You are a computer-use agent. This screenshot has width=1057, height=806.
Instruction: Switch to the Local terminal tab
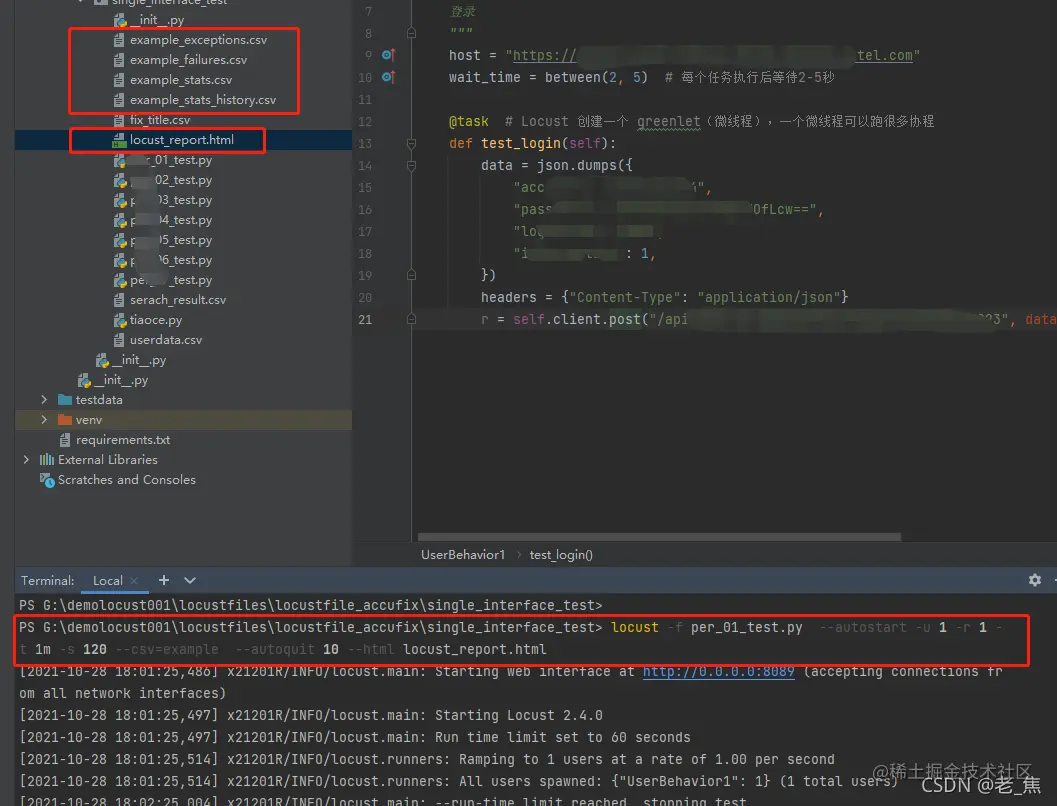107,580
